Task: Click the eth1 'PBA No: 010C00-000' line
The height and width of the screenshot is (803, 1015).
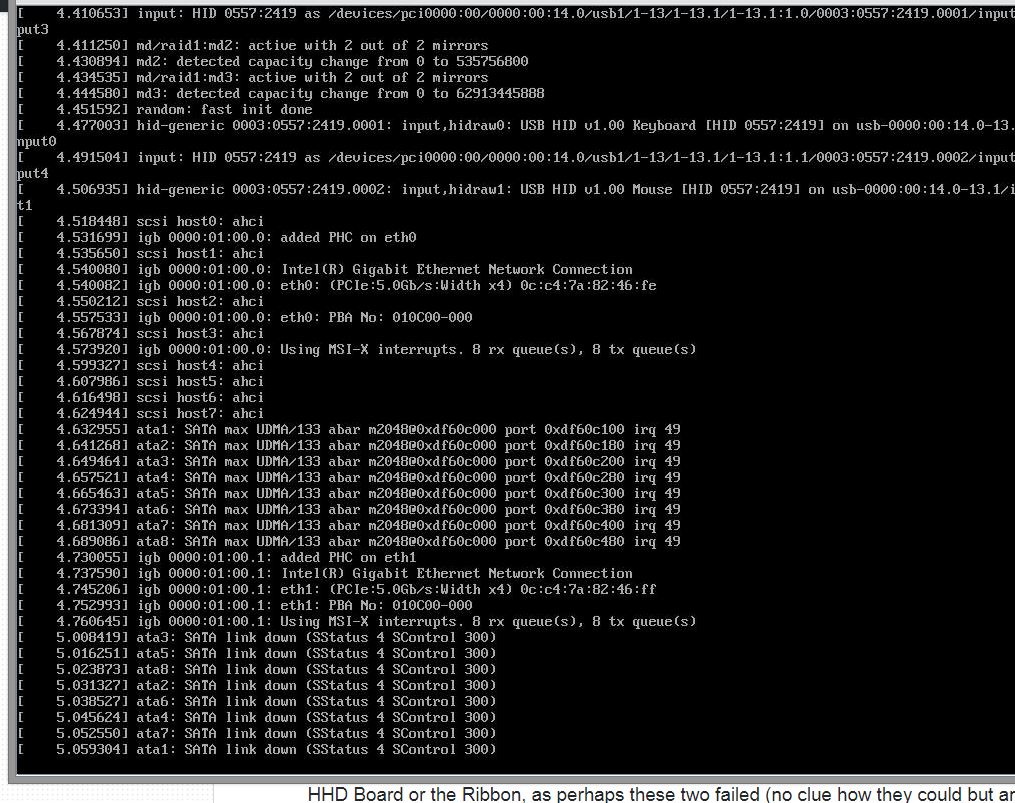Action: [x=245, y=605]
